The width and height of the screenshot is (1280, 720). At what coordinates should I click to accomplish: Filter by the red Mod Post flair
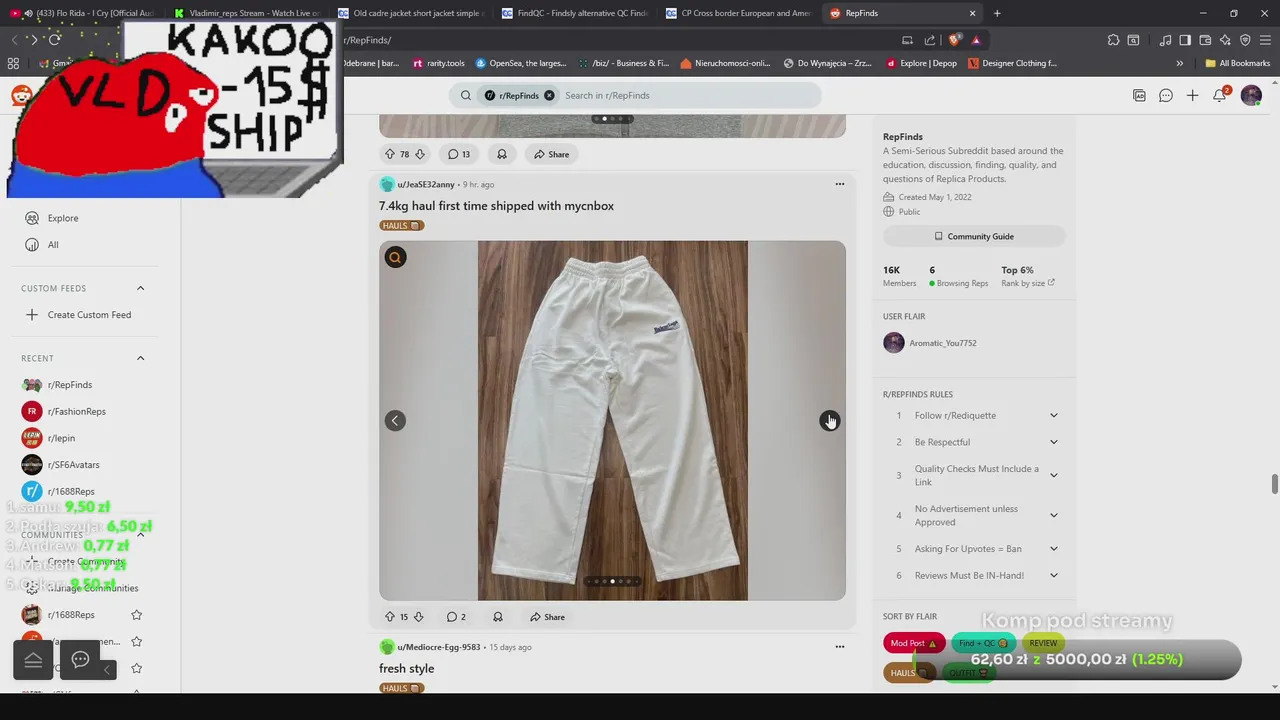pyautogui.click(x=914, y=643)
